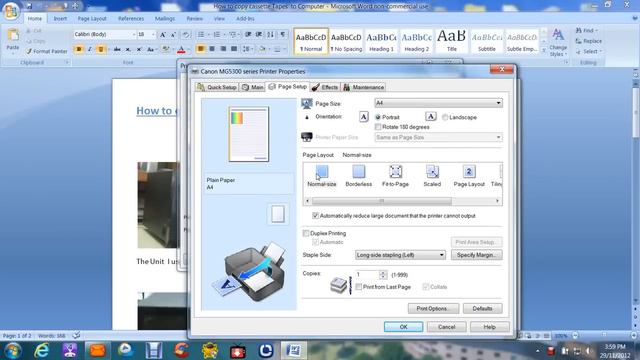The width and height of the screenshot is (640, 360).
Task: Select the Portrait orientation radio button
Action: click(x=378, y=117)
